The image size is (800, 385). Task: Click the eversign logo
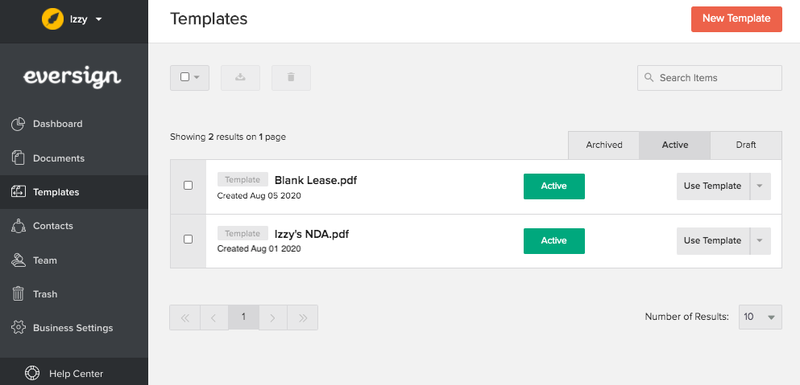72,78
